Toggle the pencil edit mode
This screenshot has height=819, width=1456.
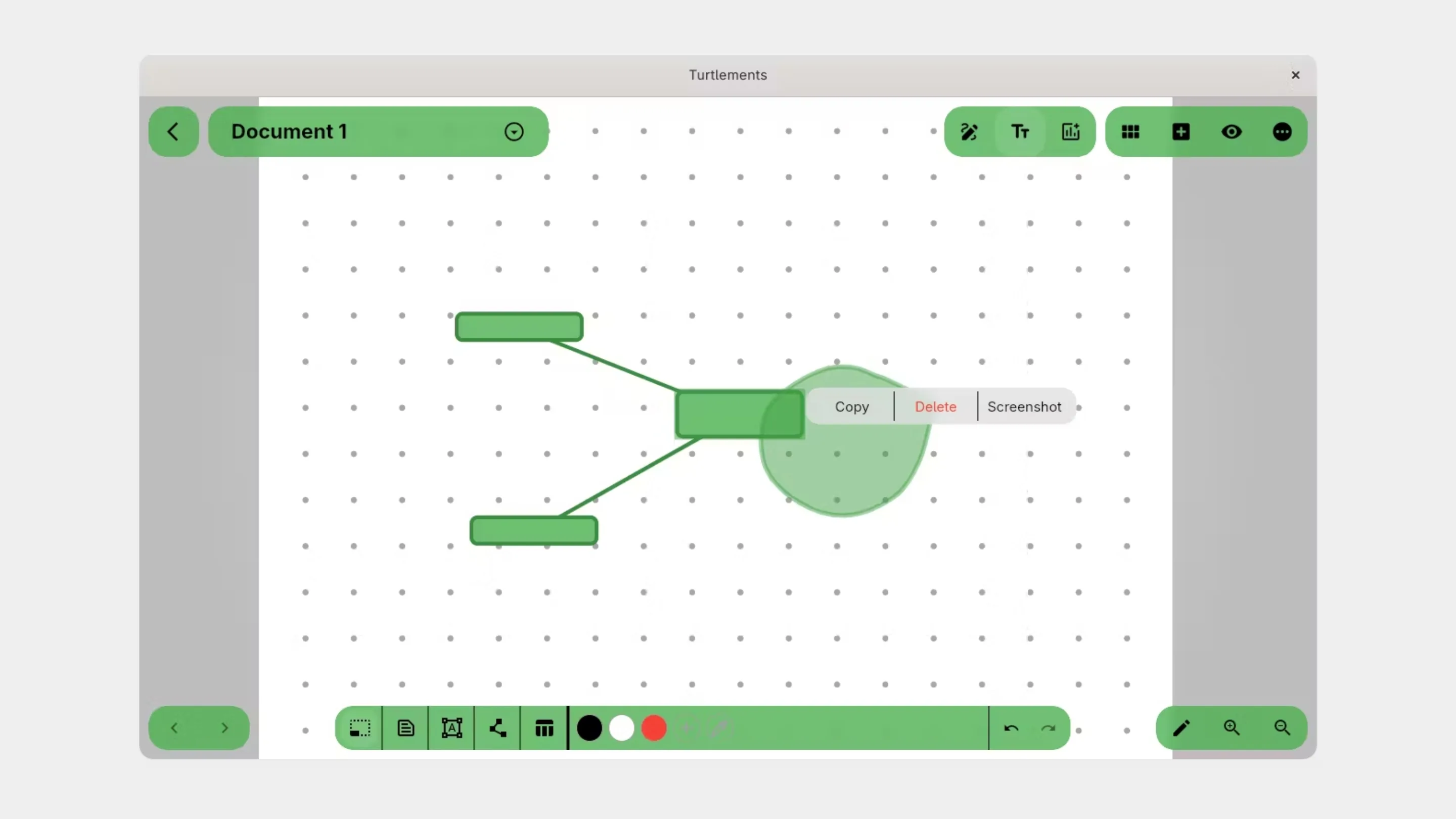pos(1181,728)
